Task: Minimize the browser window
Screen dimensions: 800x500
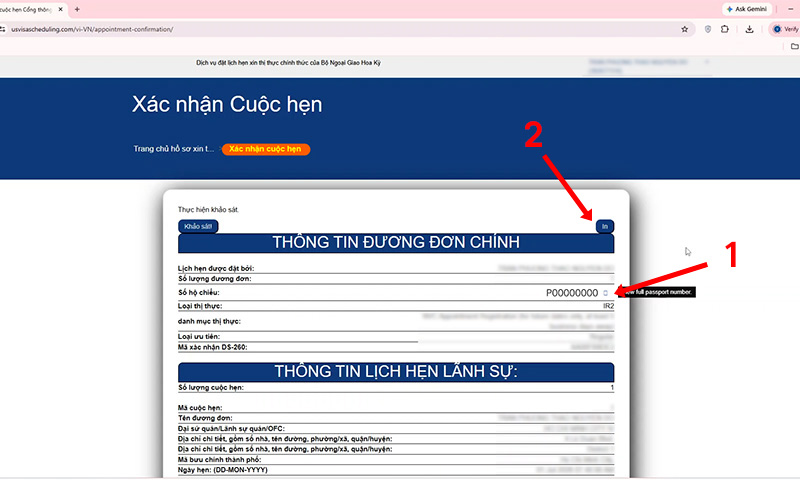Action: coord(790,9)
